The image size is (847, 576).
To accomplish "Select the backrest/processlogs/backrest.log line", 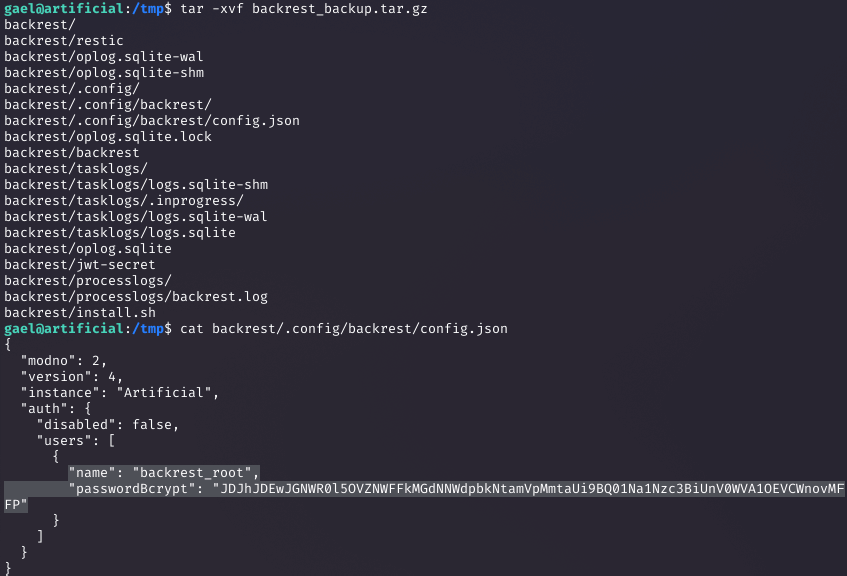I will coord(136,297).
